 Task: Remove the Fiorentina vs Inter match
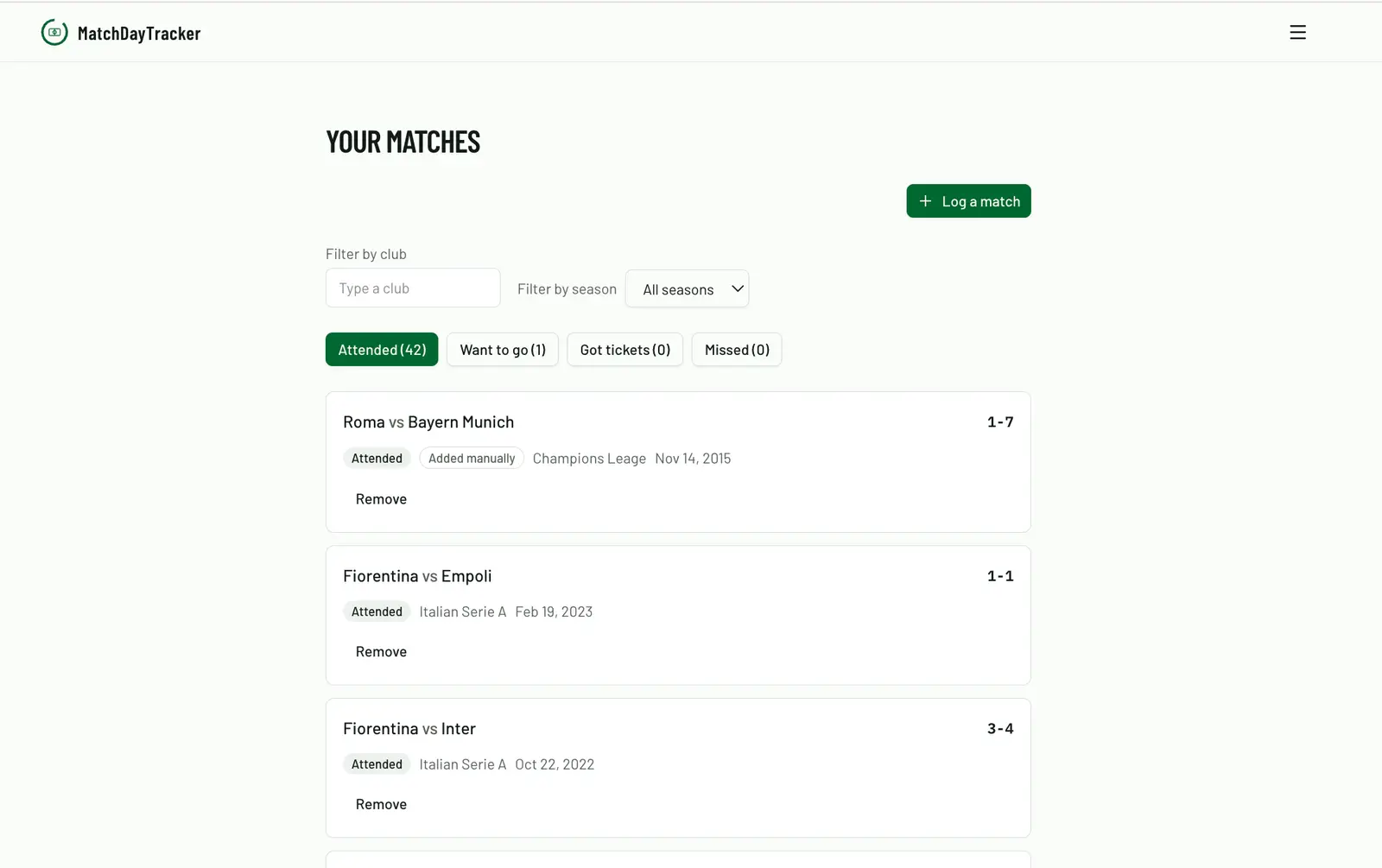(x=381, y=804)
